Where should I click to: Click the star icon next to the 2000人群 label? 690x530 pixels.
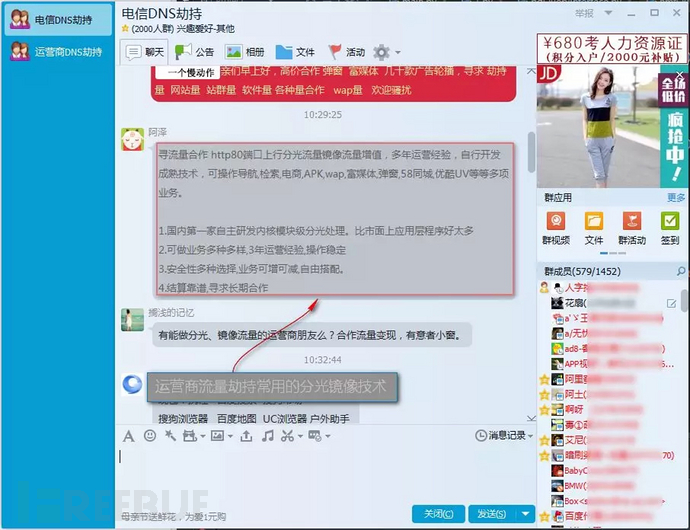point(125,29)
